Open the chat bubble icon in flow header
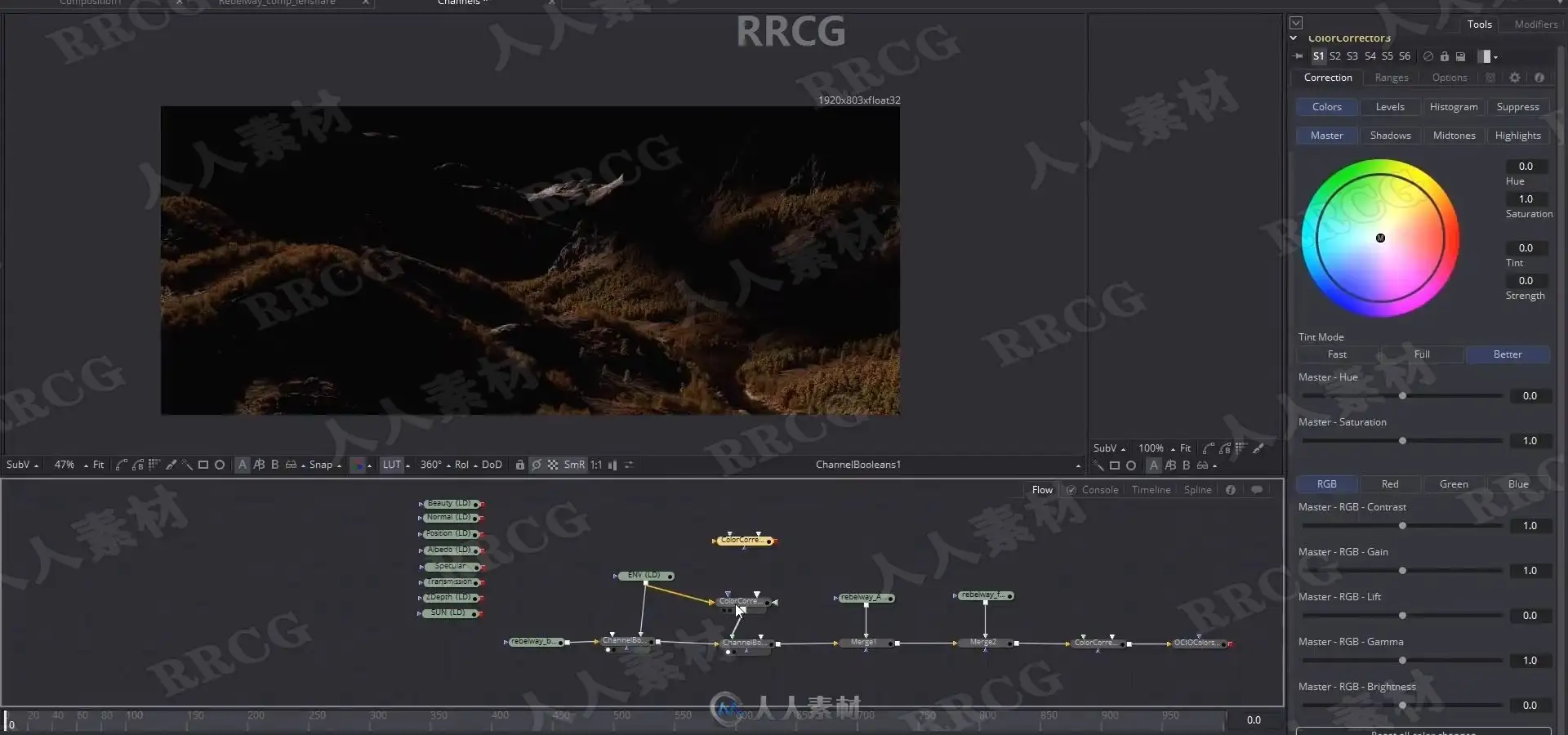This screenshot has height=735, width=1568. point(1257,490)
